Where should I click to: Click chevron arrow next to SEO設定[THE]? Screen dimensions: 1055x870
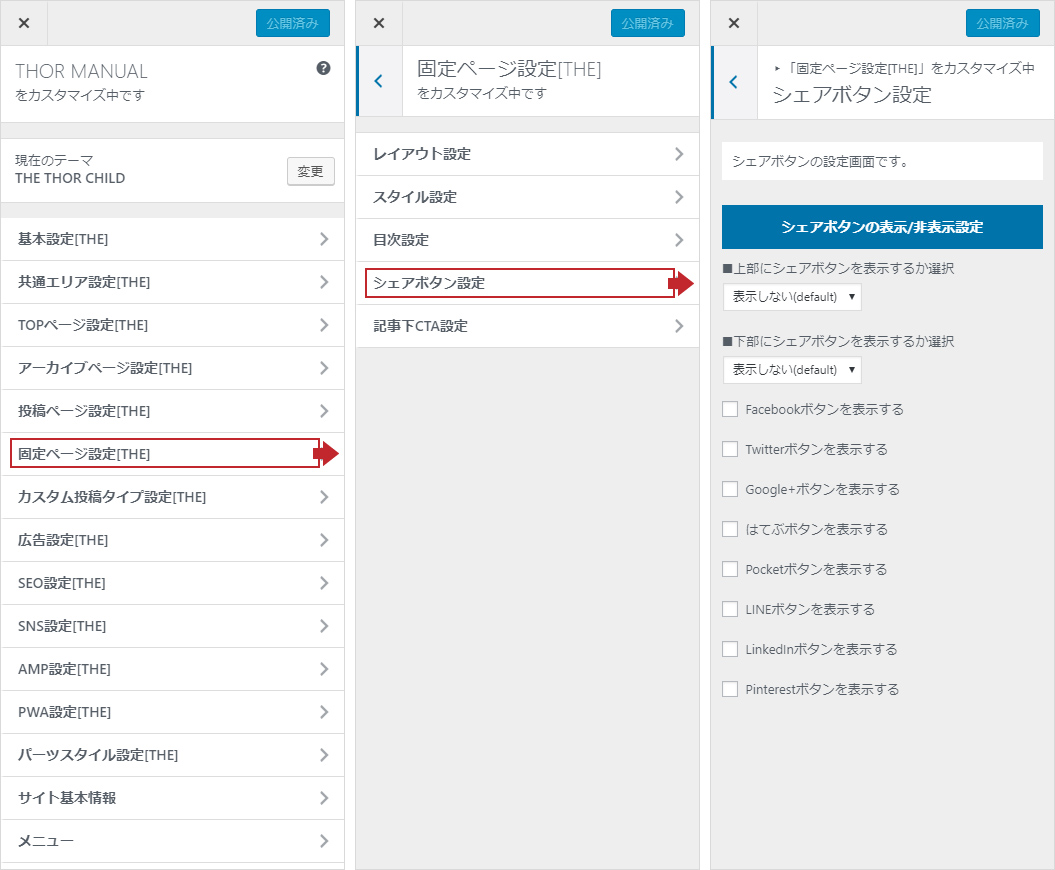(x=324, y=583)
